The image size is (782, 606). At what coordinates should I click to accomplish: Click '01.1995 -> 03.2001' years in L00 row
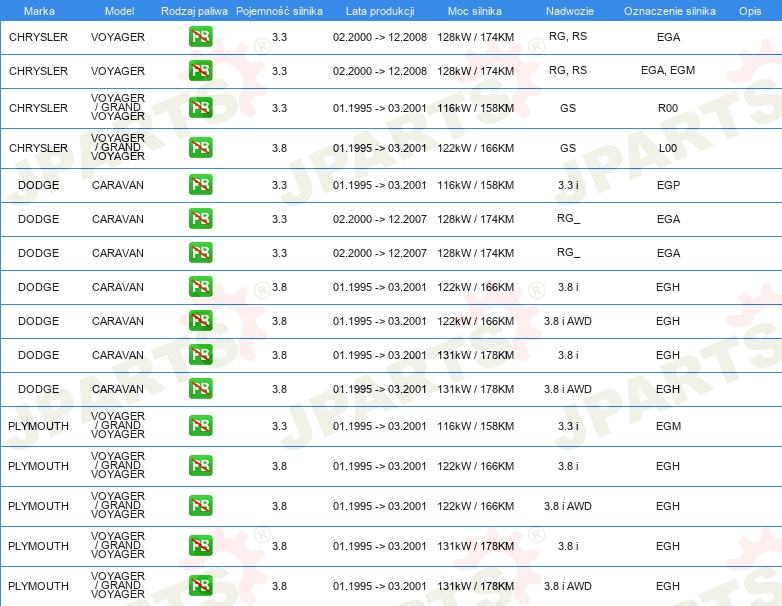(380, 148)
